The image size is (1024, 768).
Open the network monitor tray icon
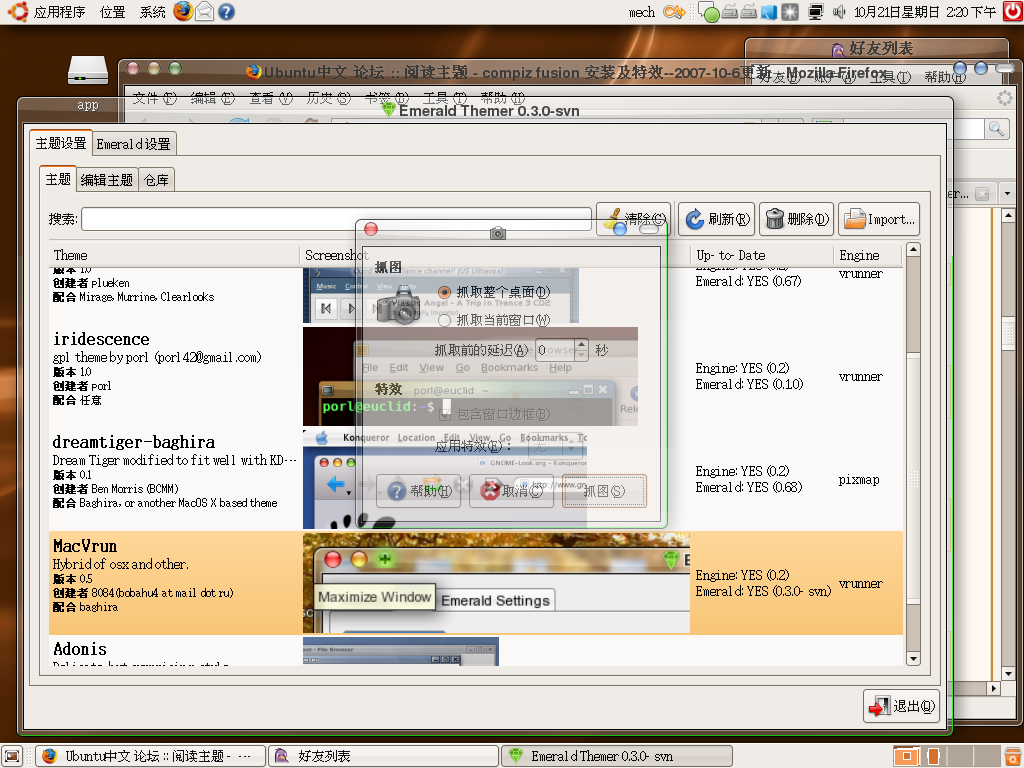[816, 12]
